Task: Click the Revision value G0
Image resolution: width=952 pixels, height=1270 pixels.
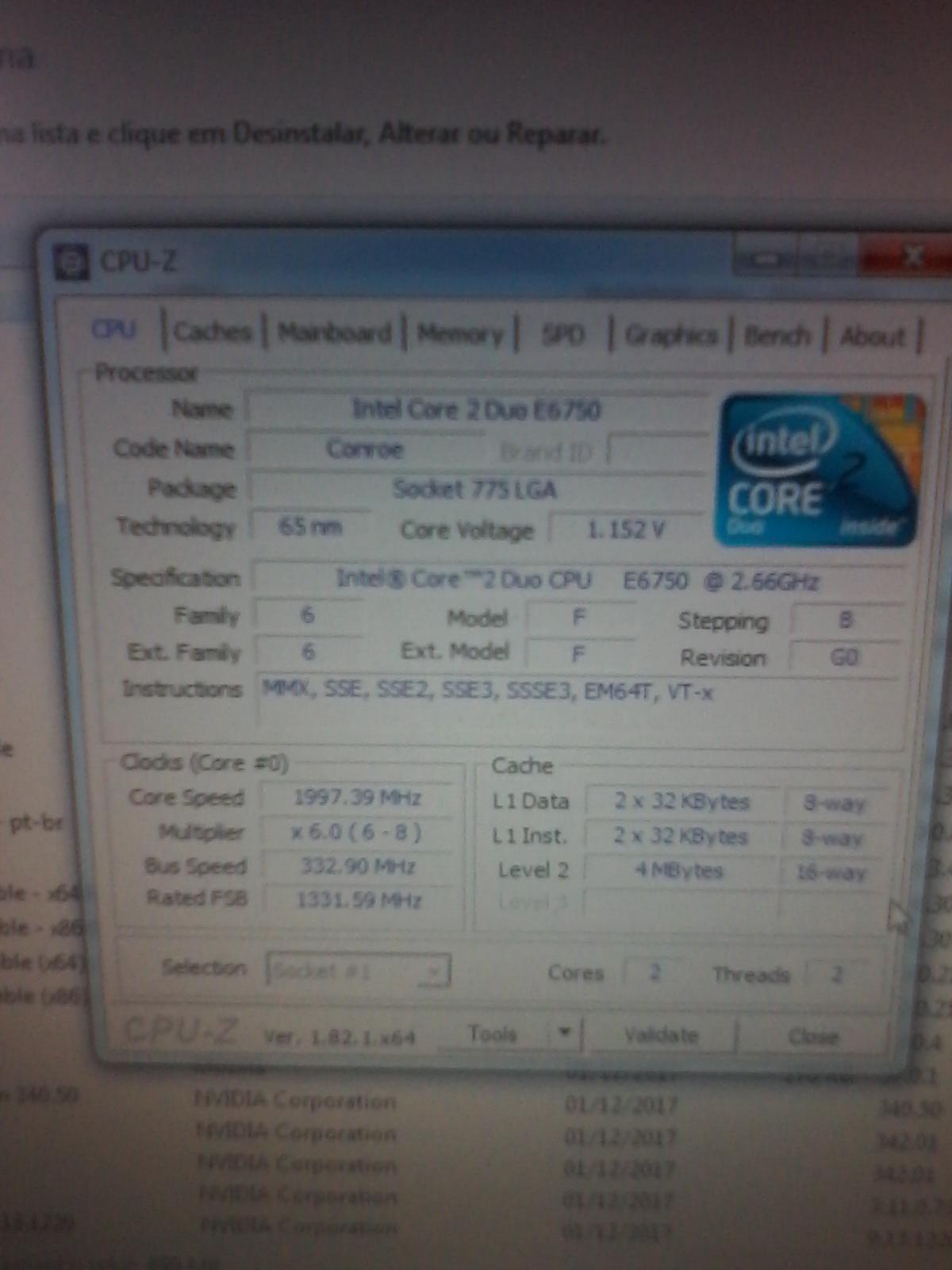Action: tap(845, 658)
